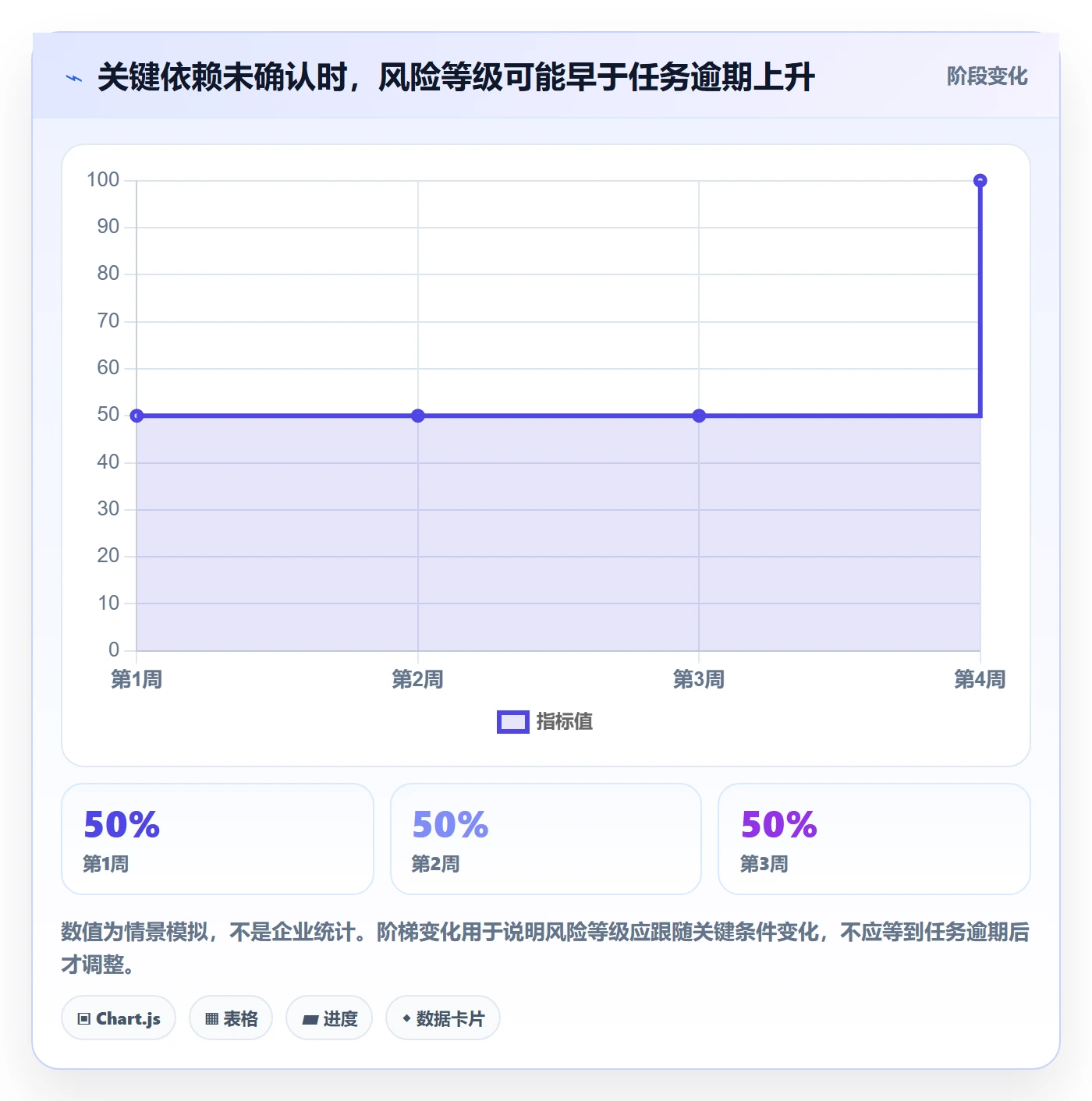Click the 进度 tag chip
This screenshot has height=1101, width=1092.
329,1018
